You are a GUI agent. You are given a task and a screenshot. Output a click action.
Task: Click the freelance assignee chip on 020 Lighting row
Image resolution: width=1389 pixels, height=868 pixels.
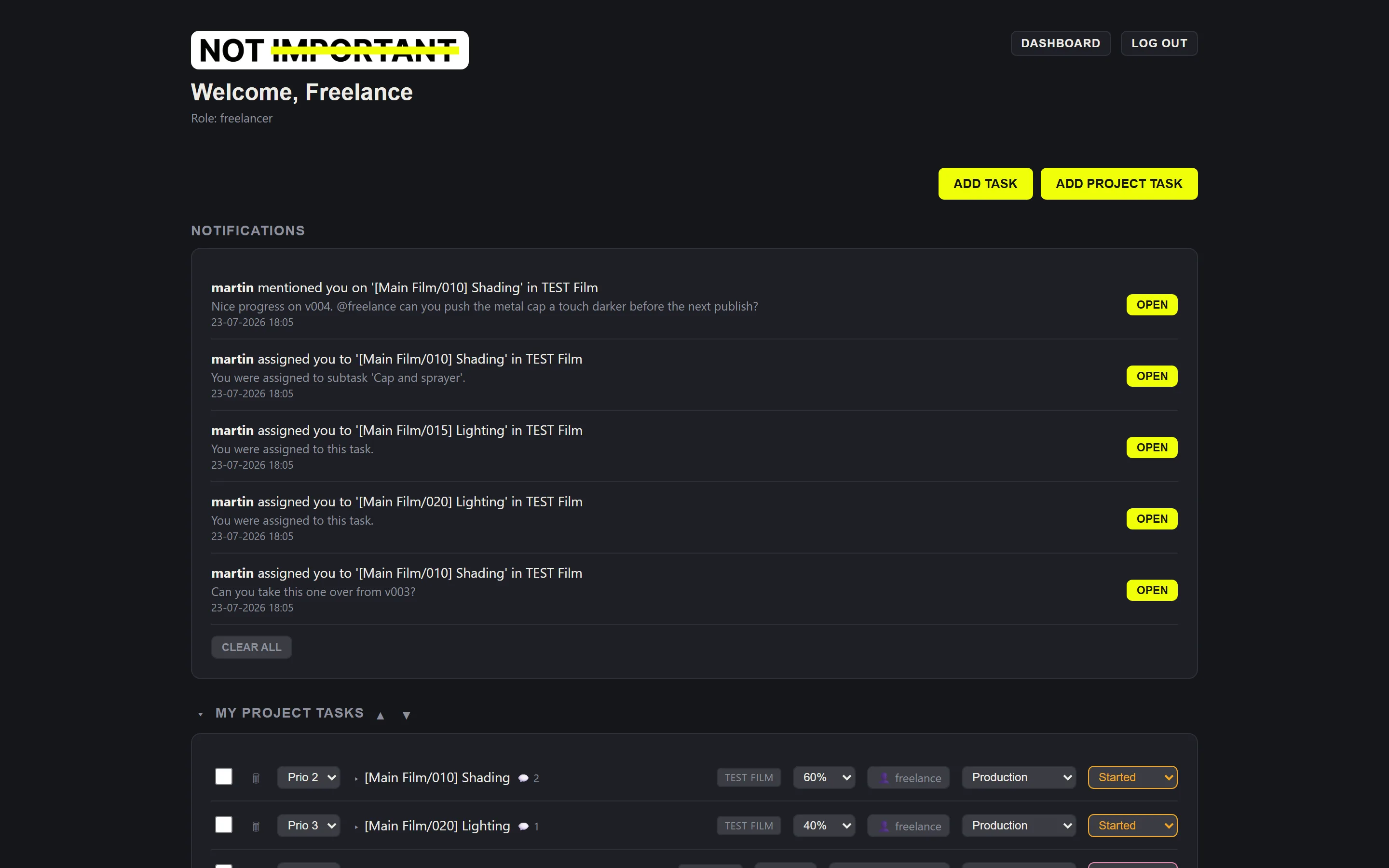coord(908,826)
